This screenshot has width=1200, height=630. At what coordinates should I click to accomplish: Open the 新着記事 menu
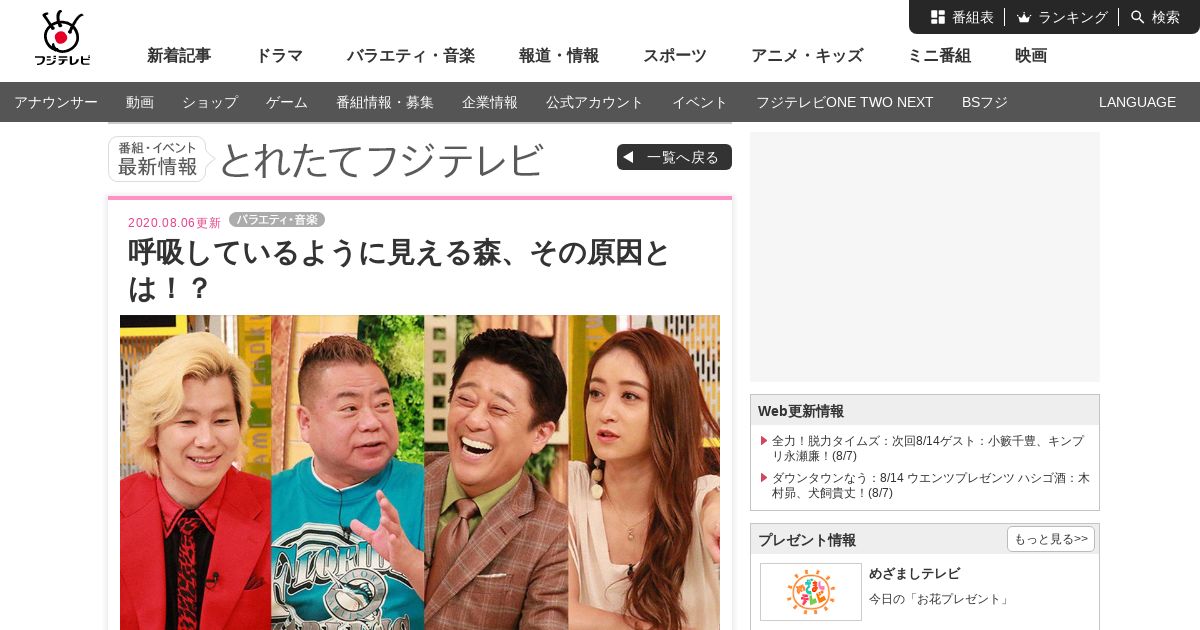(x=179, y=56)
